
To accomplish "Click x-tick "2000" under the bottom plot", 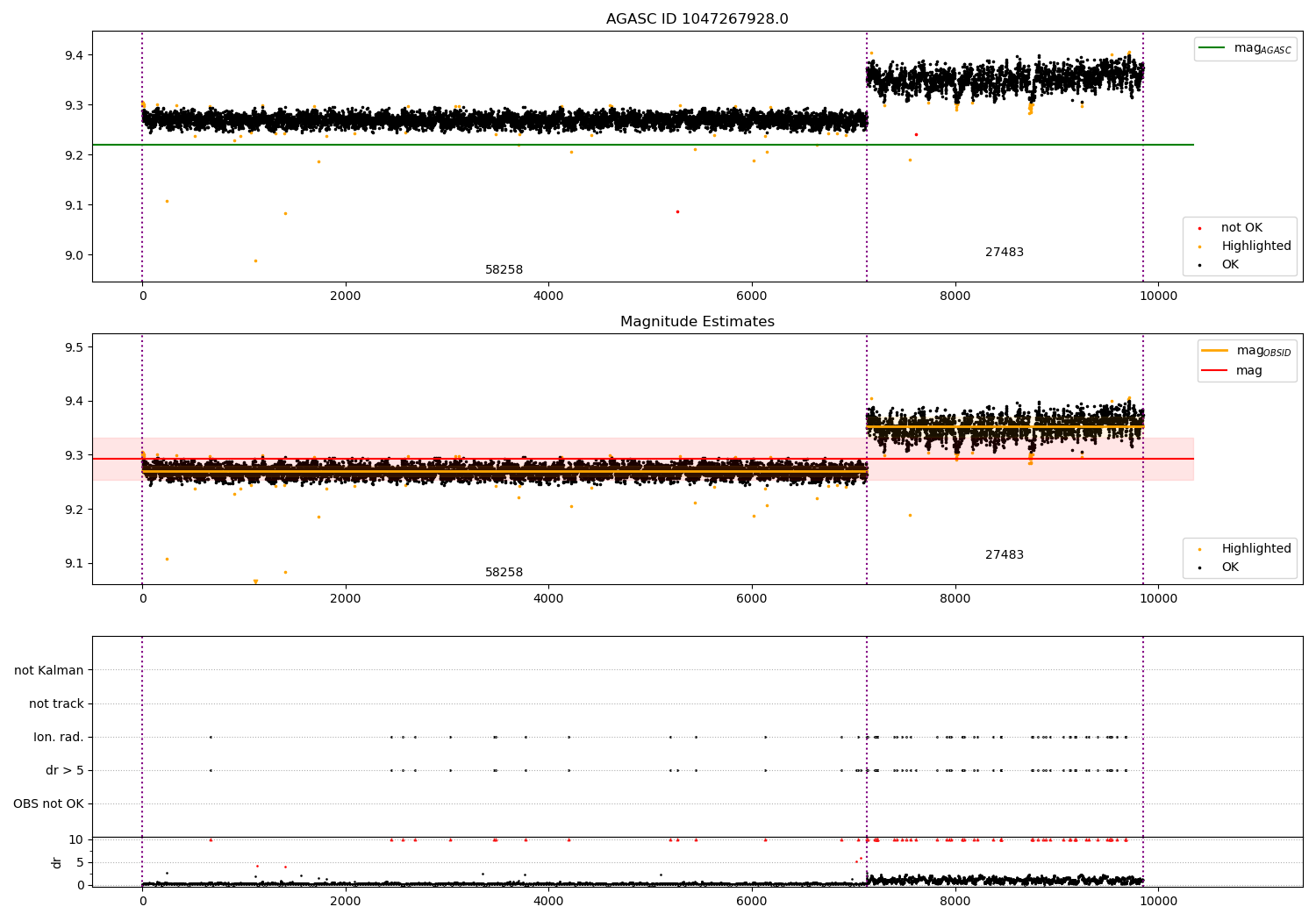I will (x=346, y=902).
